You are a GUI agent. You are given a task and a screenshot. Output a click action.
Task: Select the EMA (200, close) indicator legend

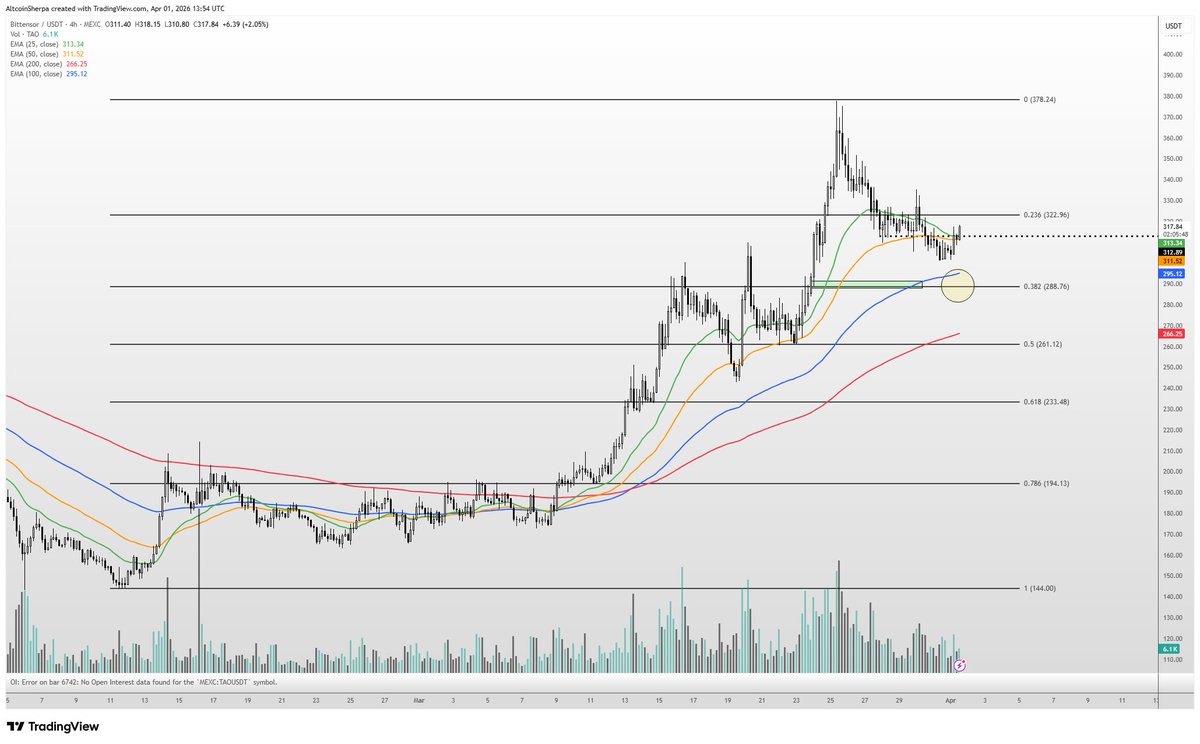[38, 63]
